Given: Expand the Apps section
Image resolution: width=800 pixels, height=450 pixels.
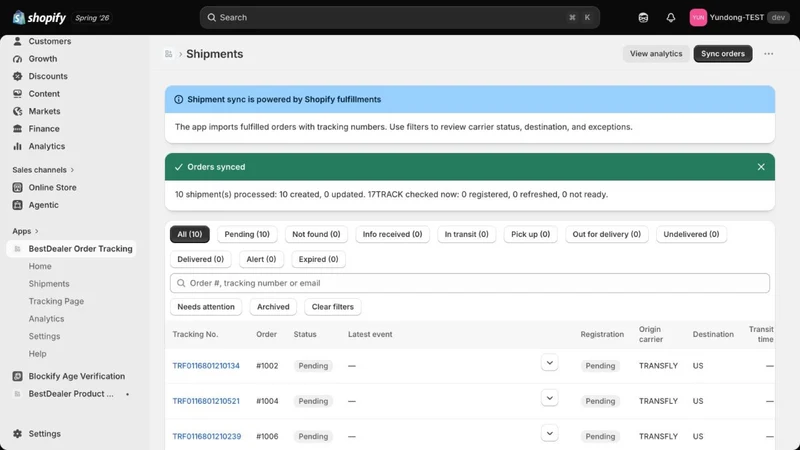Looking at the screenshot, I should tap(26, 231).
